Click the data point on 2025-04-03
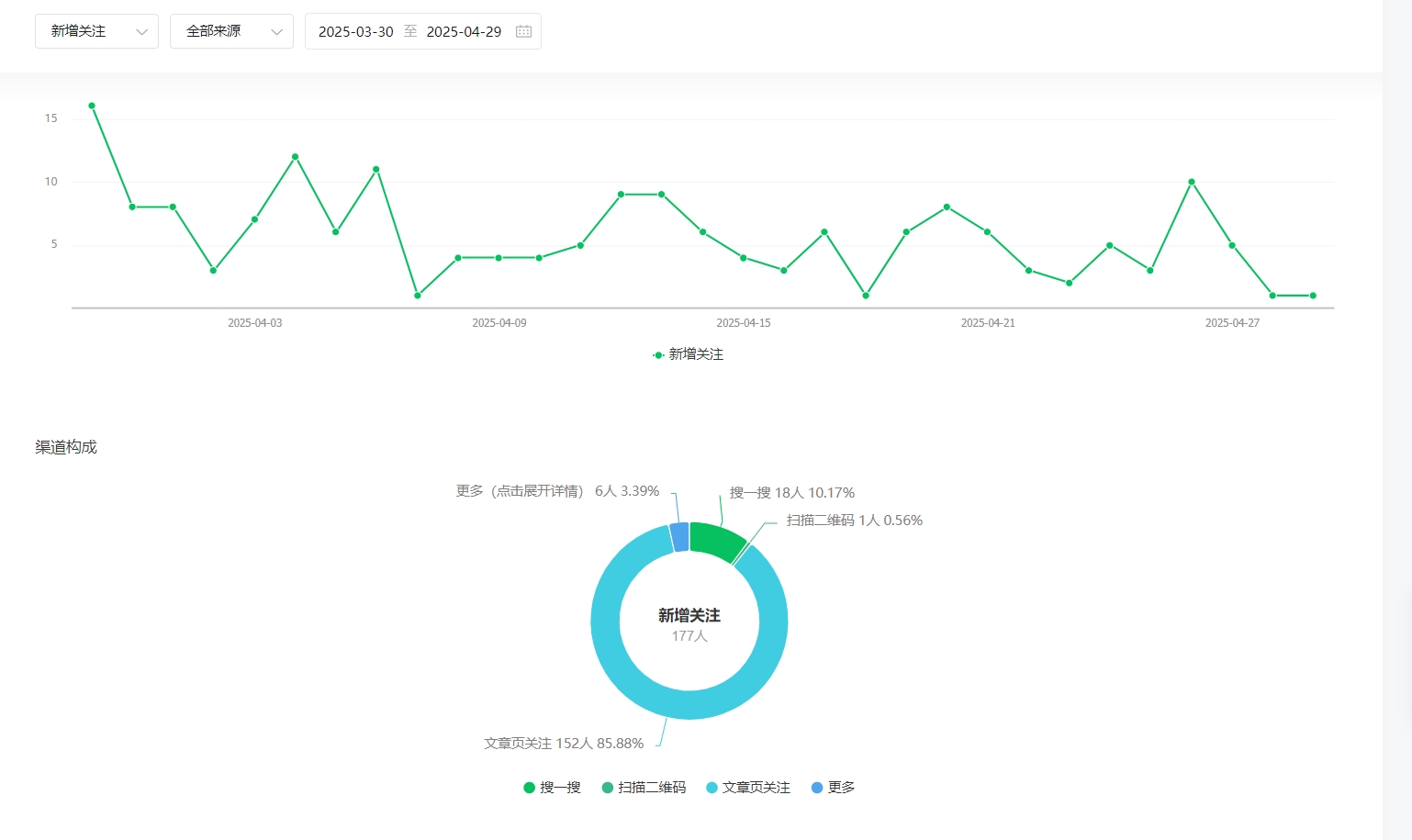This screenshot has width=1412, height=840. click(x=254, y=219)
